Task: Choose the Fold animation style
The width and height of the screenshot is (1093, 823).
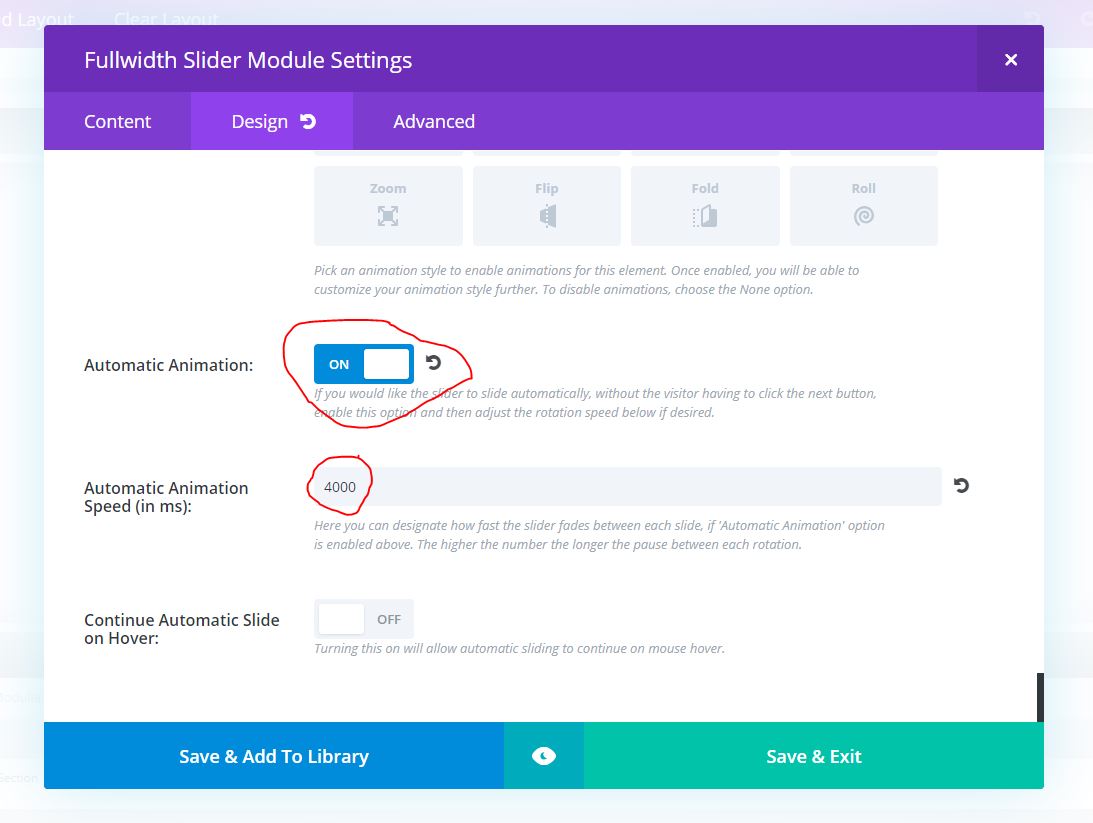Action: click(x=705, y=205)
